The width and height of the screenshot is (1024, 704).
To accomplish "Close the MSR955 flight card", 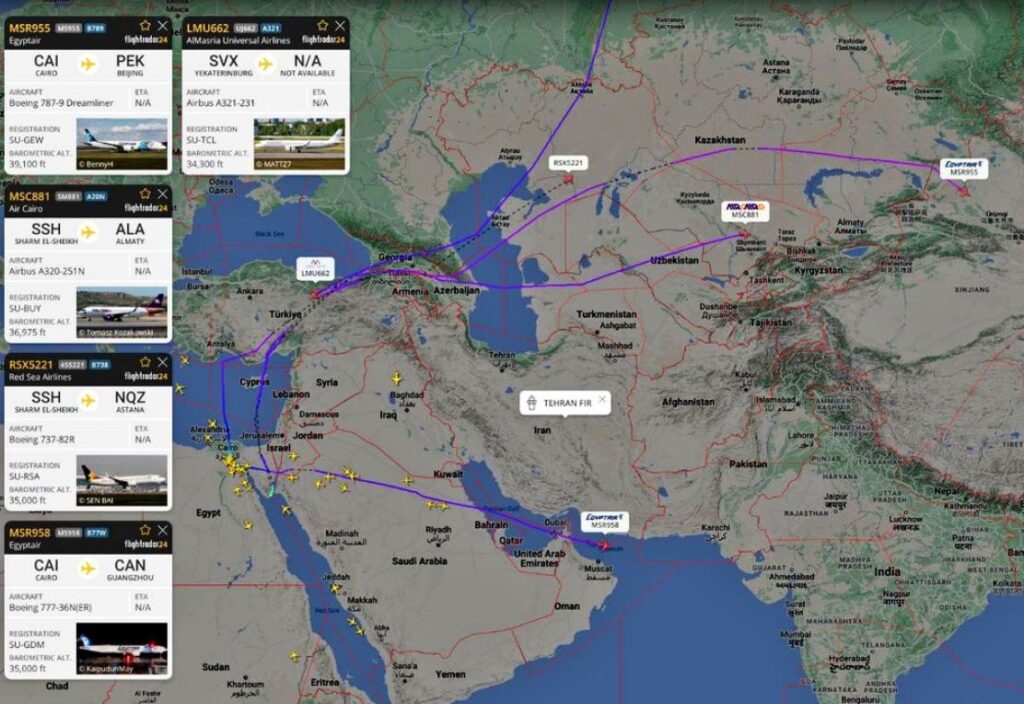I will [x=163, y=25].
